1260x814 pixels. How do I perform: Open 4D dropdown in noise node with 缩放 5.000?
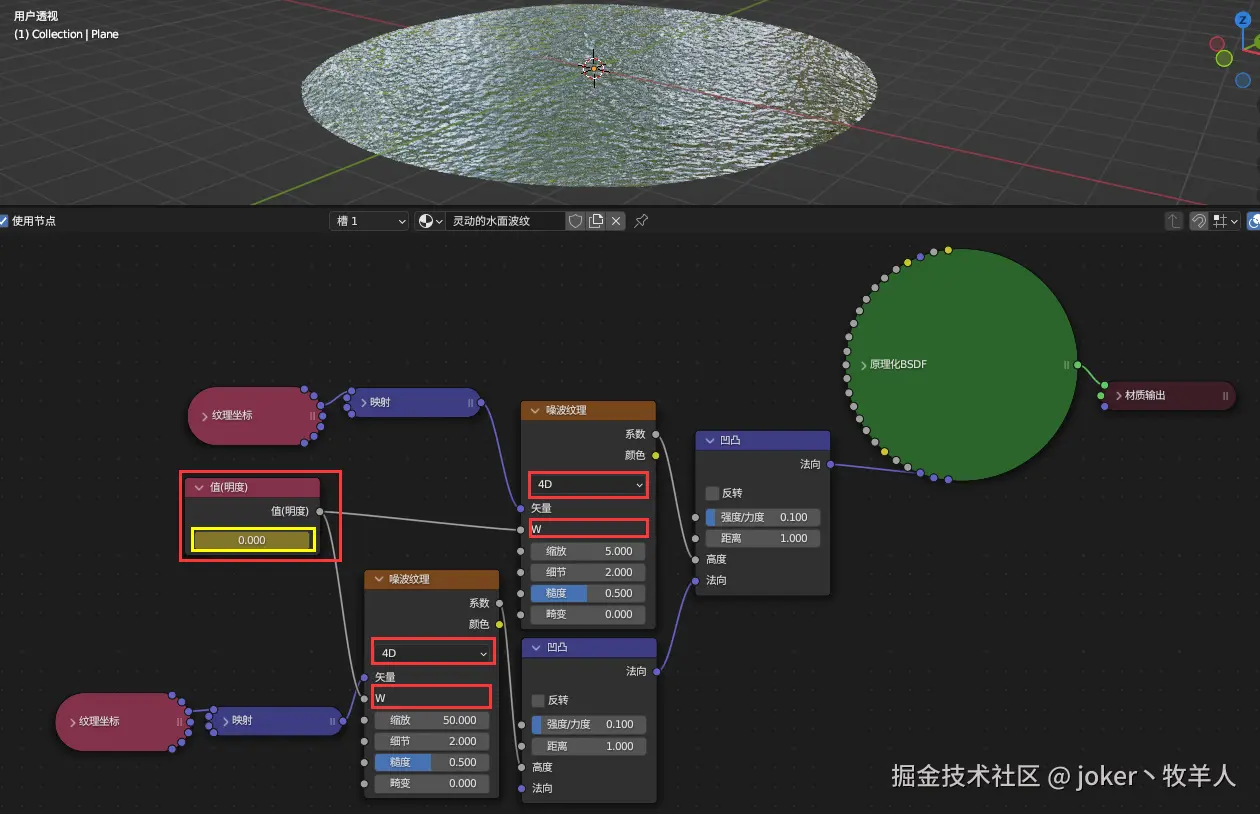pos(589,484)
